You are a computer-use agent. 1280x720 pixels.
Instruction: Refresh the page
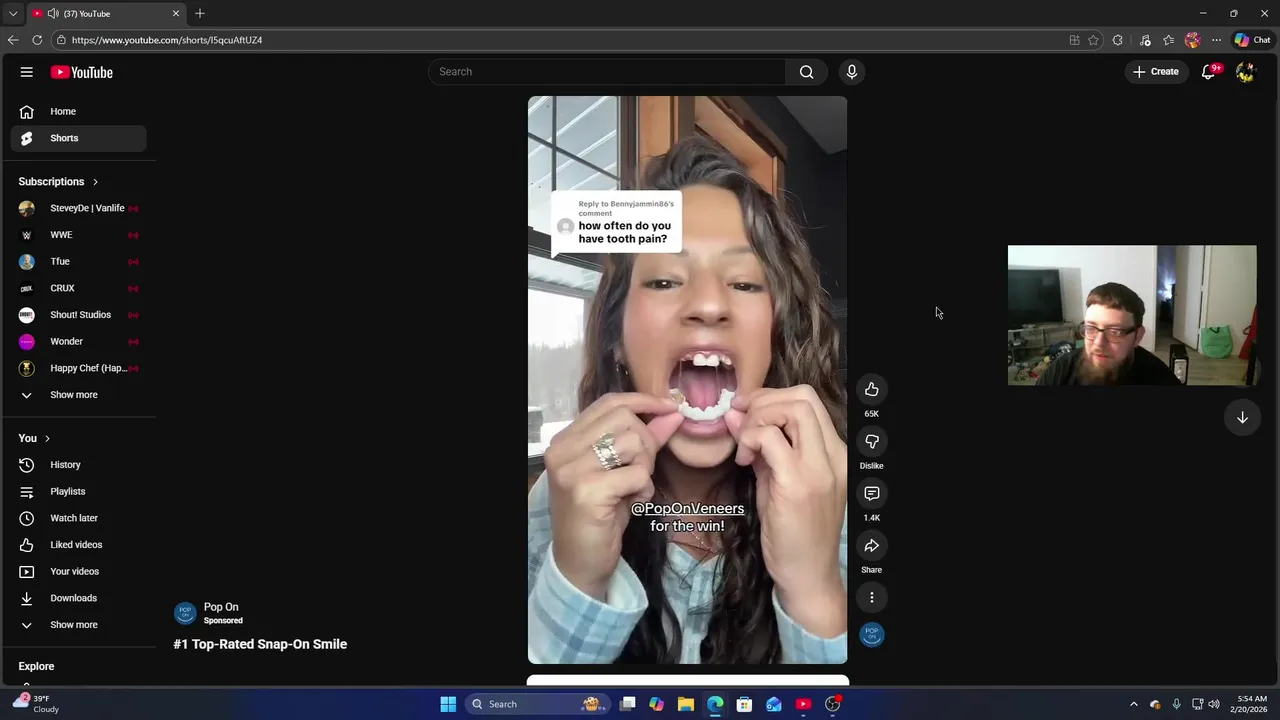point(37,40)
